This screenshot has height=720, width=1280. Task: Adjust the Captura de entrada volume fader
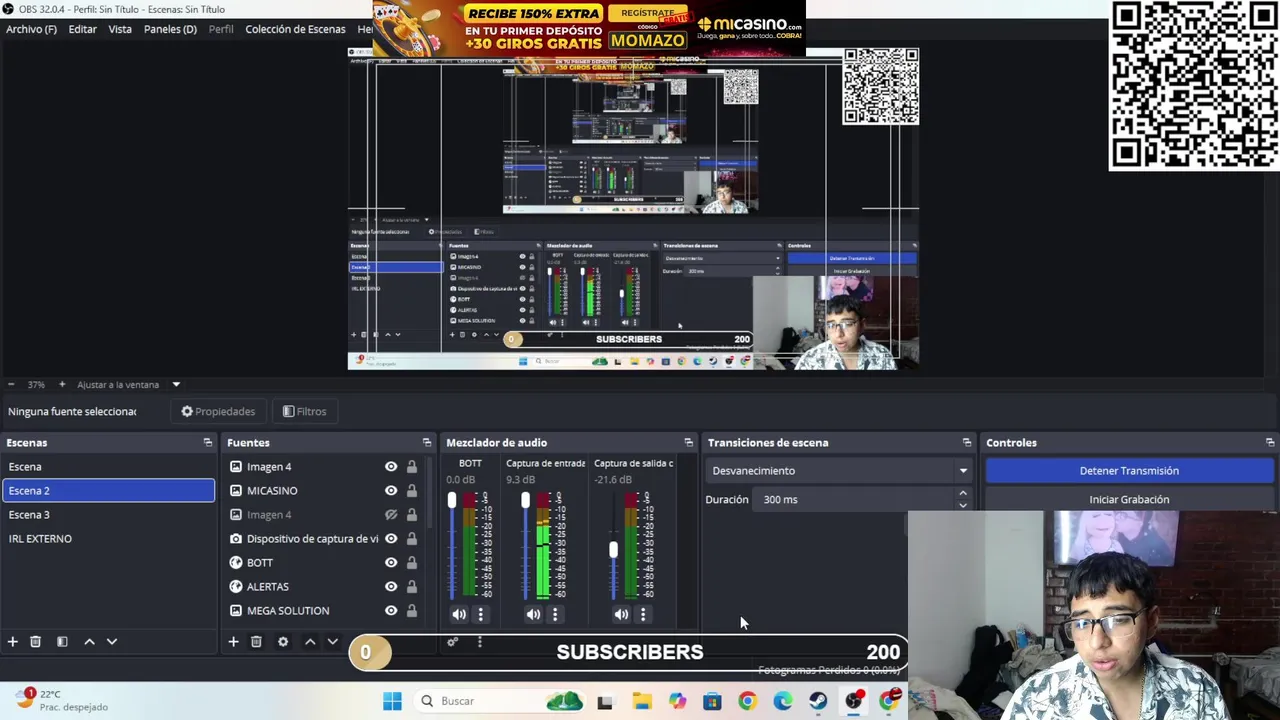[x=526, y=500]
